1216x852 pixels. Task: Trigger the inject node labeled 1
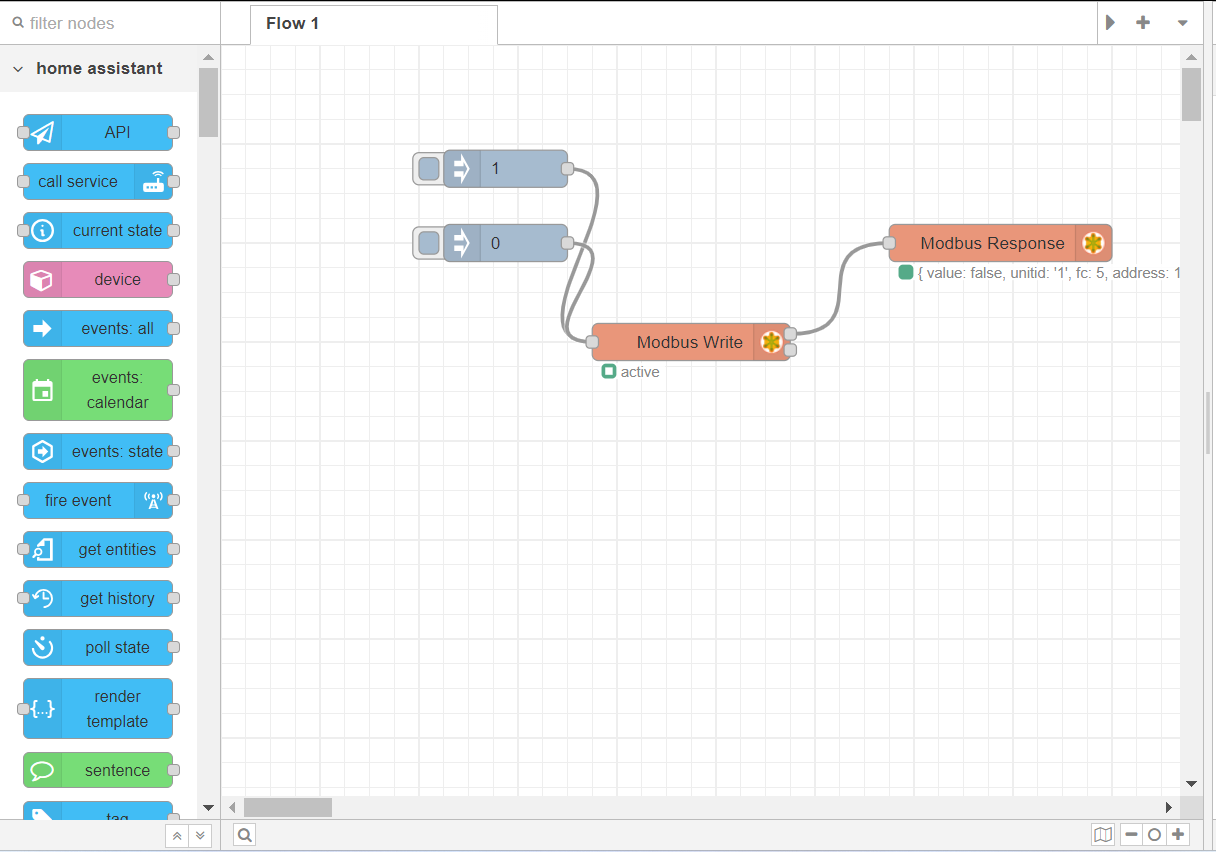429,169
